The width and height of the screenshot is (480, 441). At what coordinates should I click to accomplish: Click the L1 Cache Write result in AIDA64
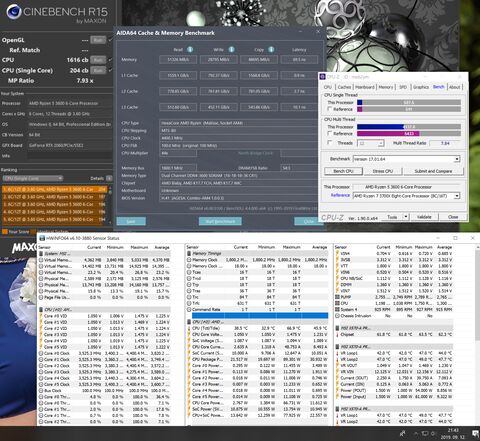pos(219,75)
